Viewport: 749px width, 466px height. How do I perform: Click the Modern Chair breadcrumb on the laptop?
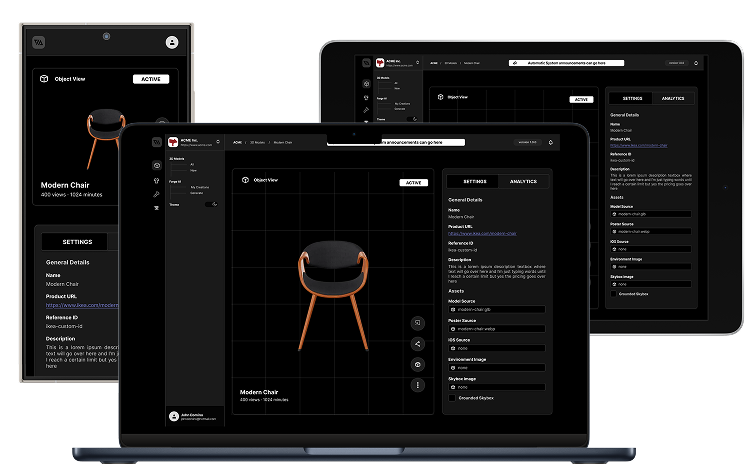click(283, 142)
